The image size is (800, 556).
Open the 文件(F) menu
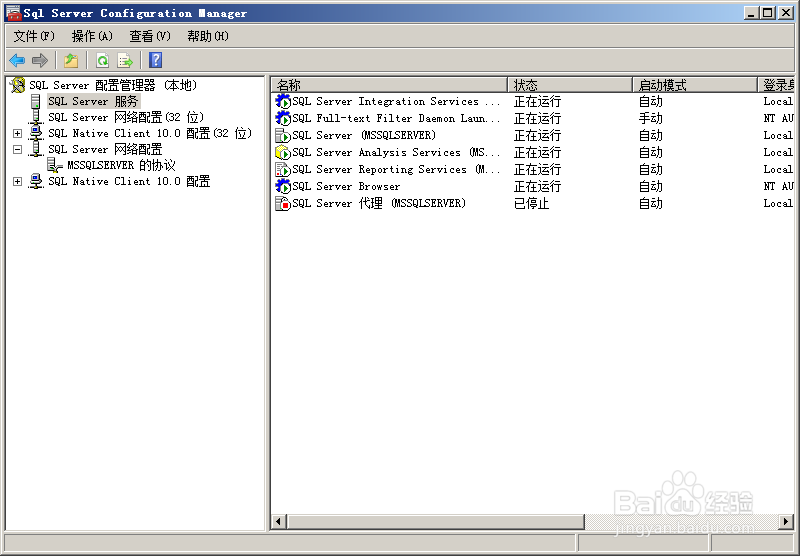(x=34, y=36)
